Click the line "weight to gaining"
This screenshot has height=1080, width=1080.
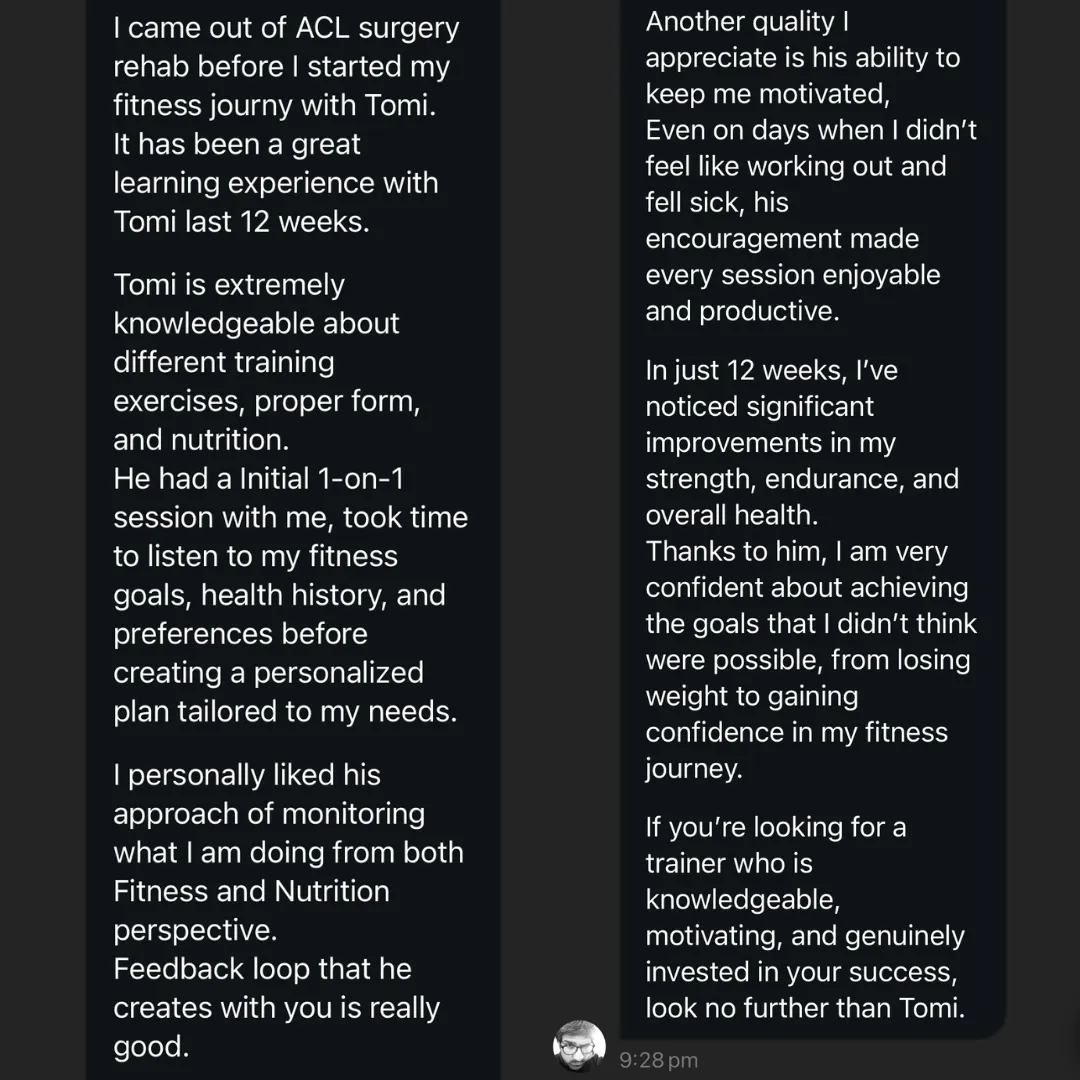(751, 695)
